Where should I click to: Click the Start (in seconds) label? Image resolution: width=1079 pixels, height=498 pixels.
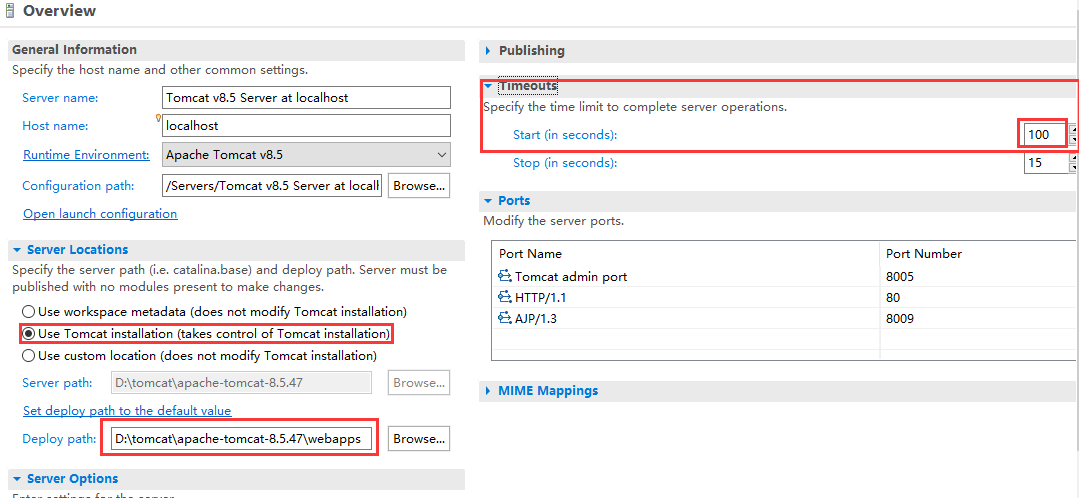coord(565,135)
